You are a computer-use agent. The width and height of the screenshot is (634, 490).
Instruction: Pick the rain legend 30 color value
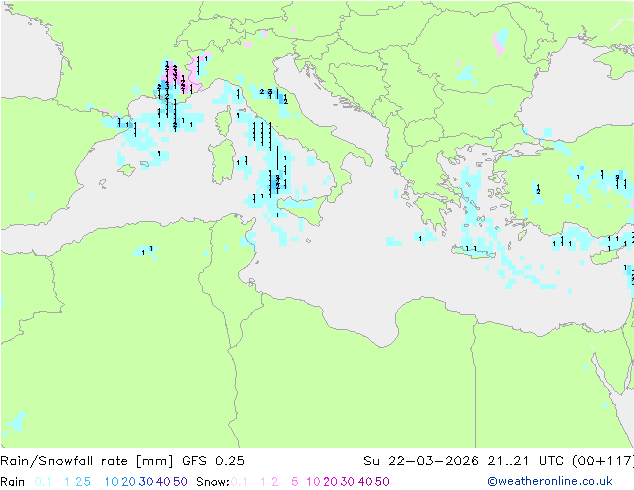[146, 482]
